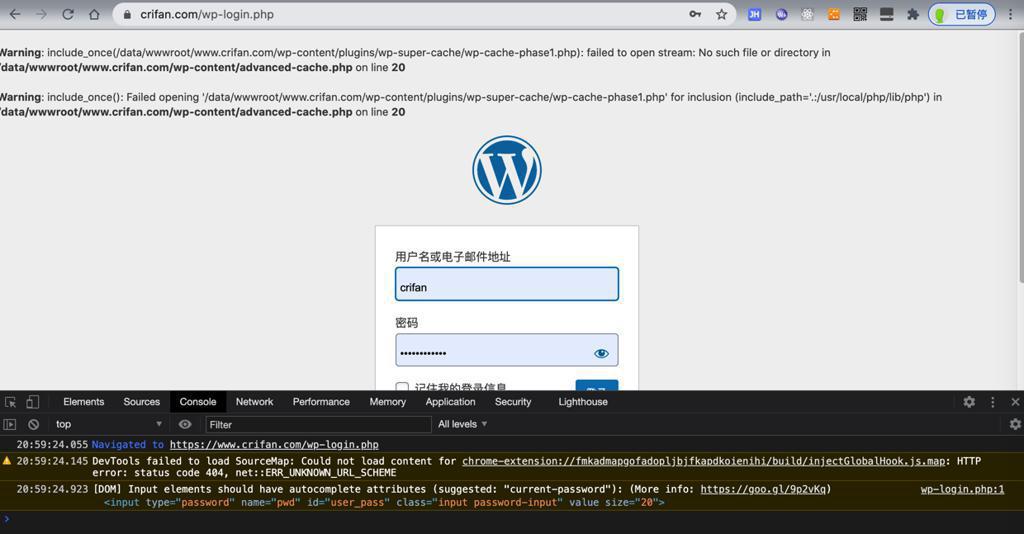This screenshot has width=1024, height=534.
Task: Click the address bar lock icon
Action: [127, 14]
